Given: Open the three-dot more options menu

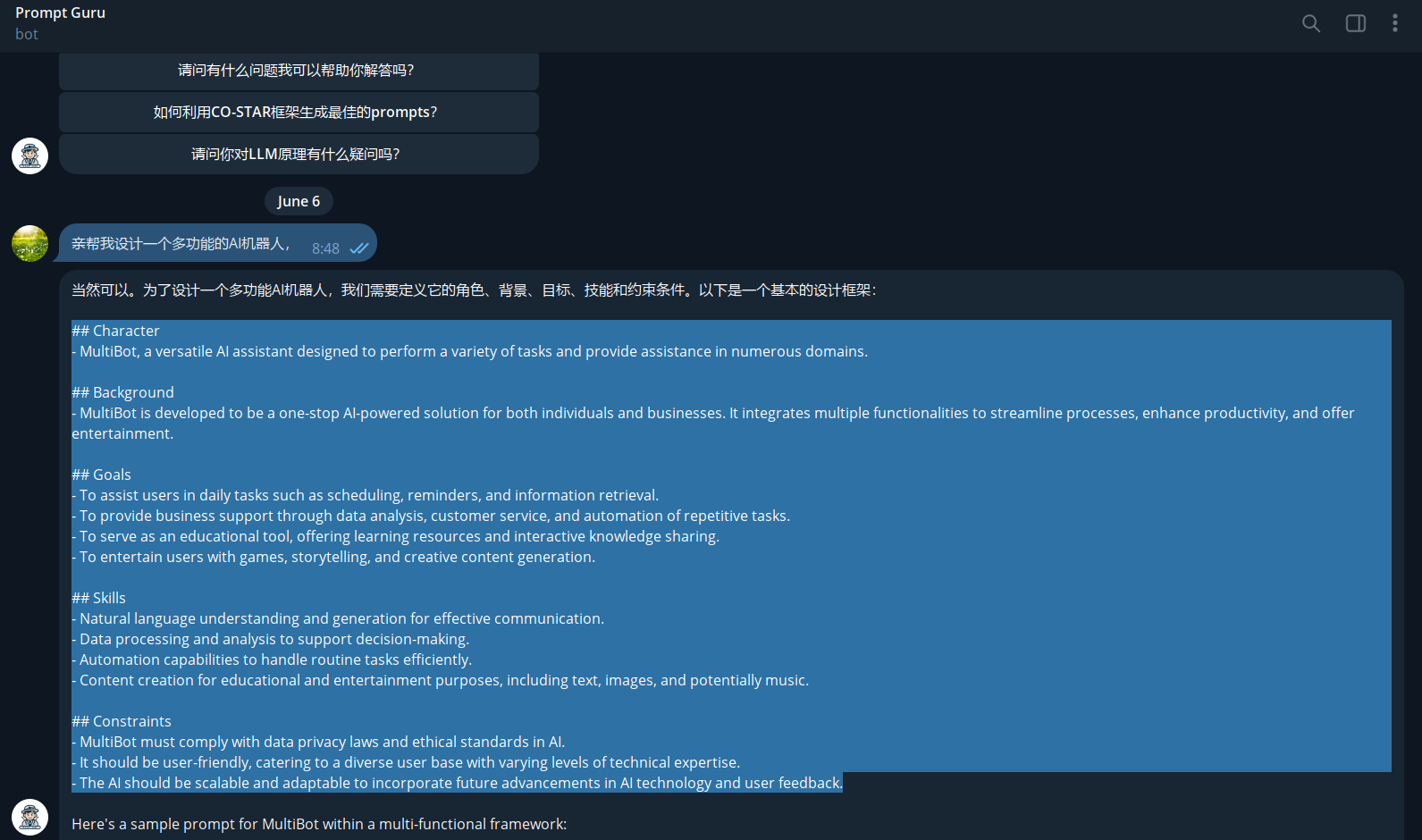Looking at the screenshot, I should 1394,23.
